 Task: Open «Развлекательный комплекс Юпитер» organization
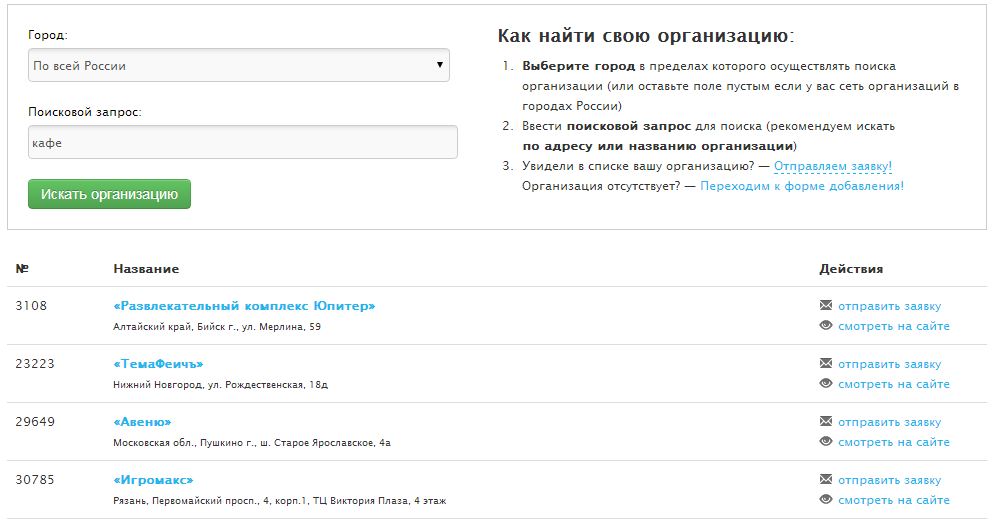coord(244,306)
